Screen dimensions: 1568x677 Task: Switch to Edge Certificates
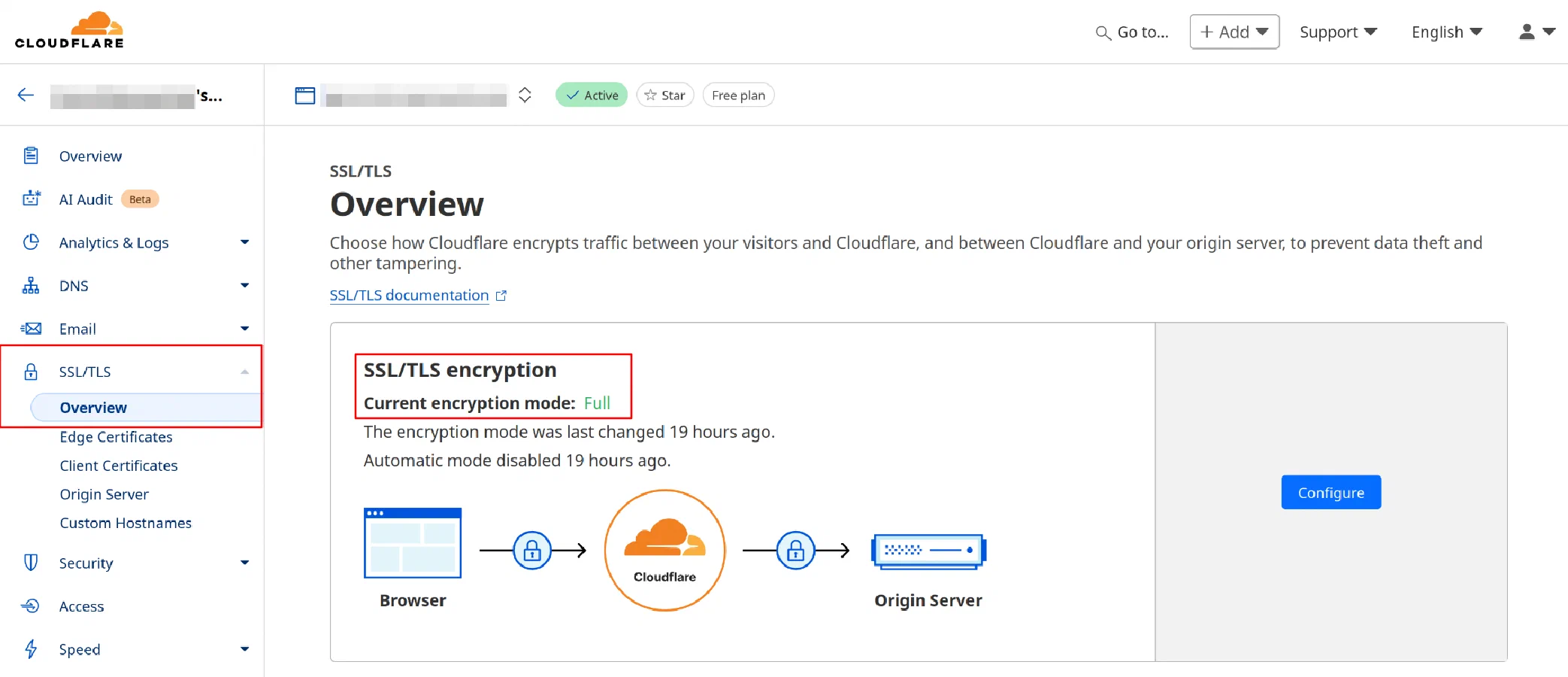(116, 436)
